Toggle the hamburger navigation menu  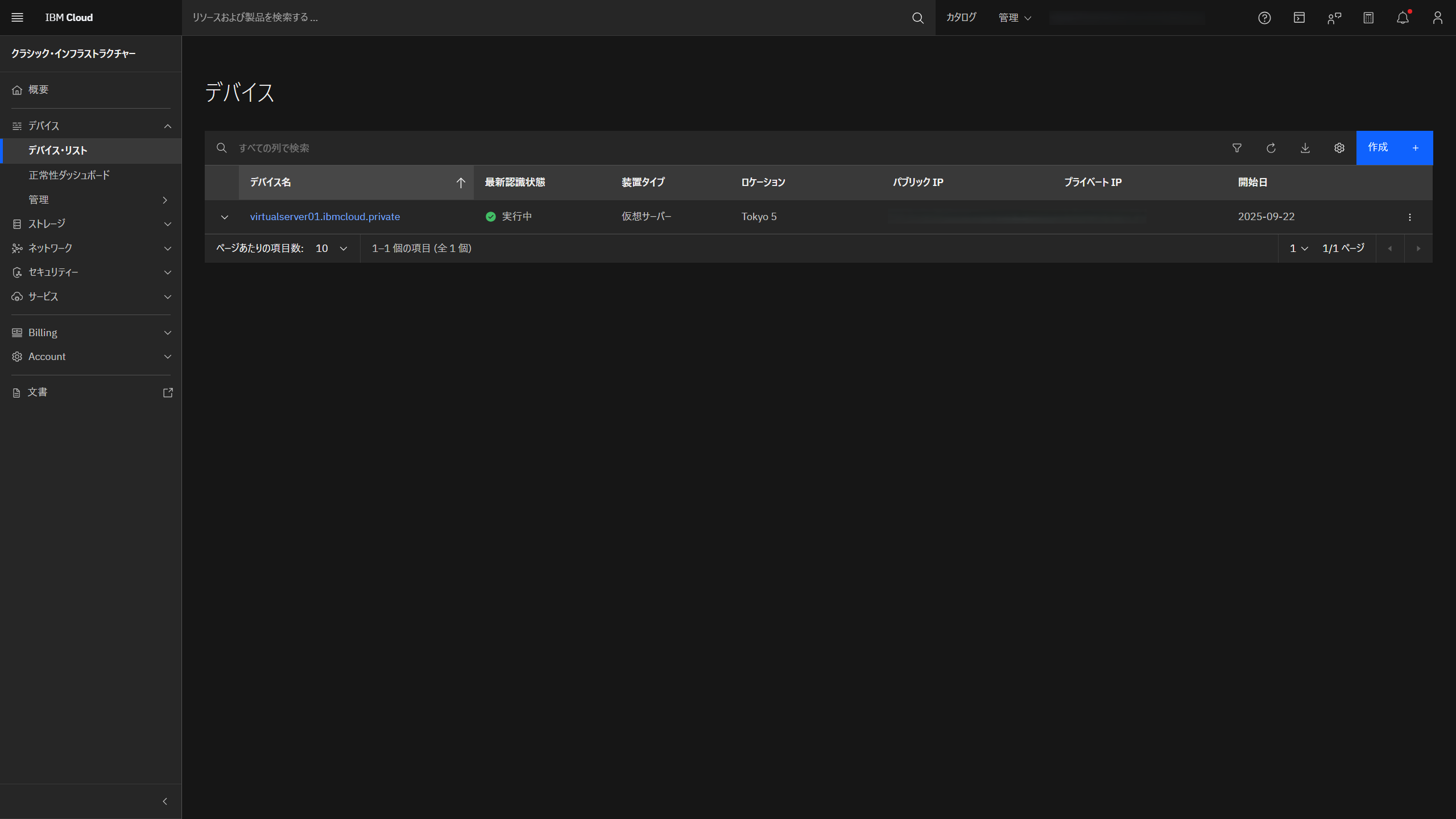17,17
